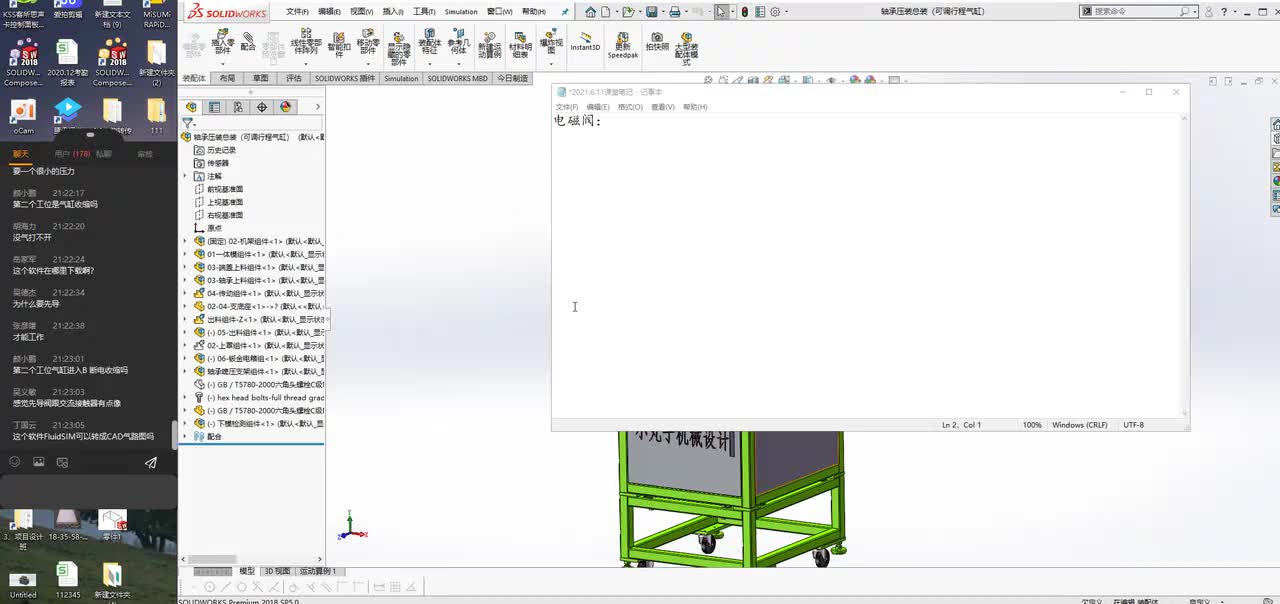The width and height of the screenshot is (1280, 604).
Task: Click the chat panel vertical scrollbar
Action: [175, 433]
